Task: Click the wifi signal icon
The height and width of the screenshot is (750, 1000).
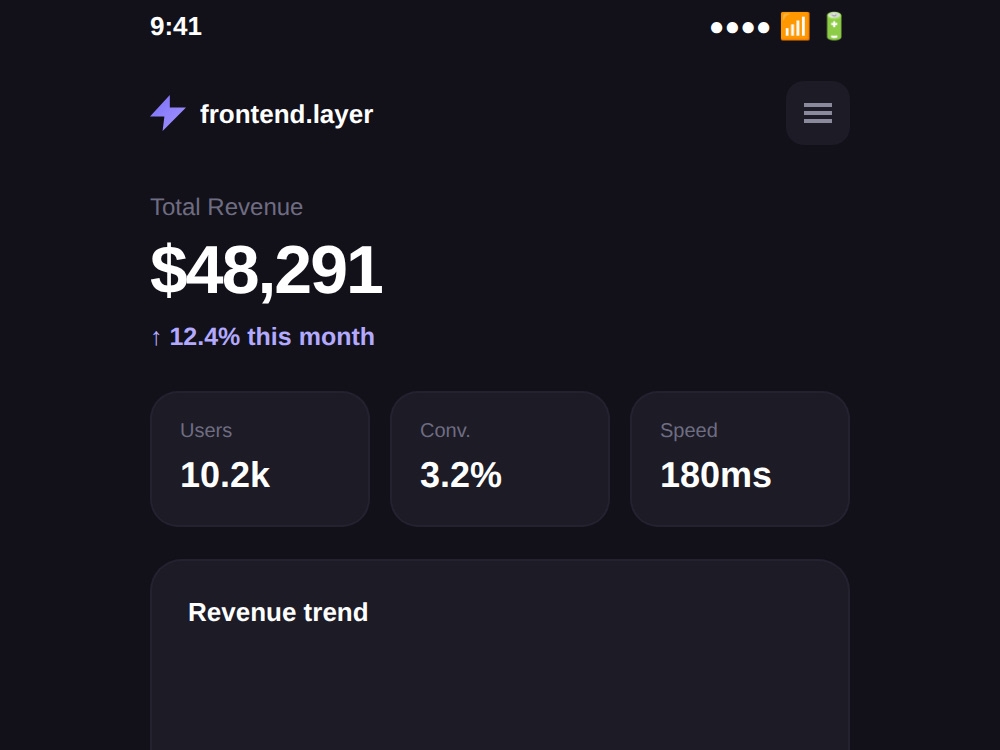Action: coord(795,27)
